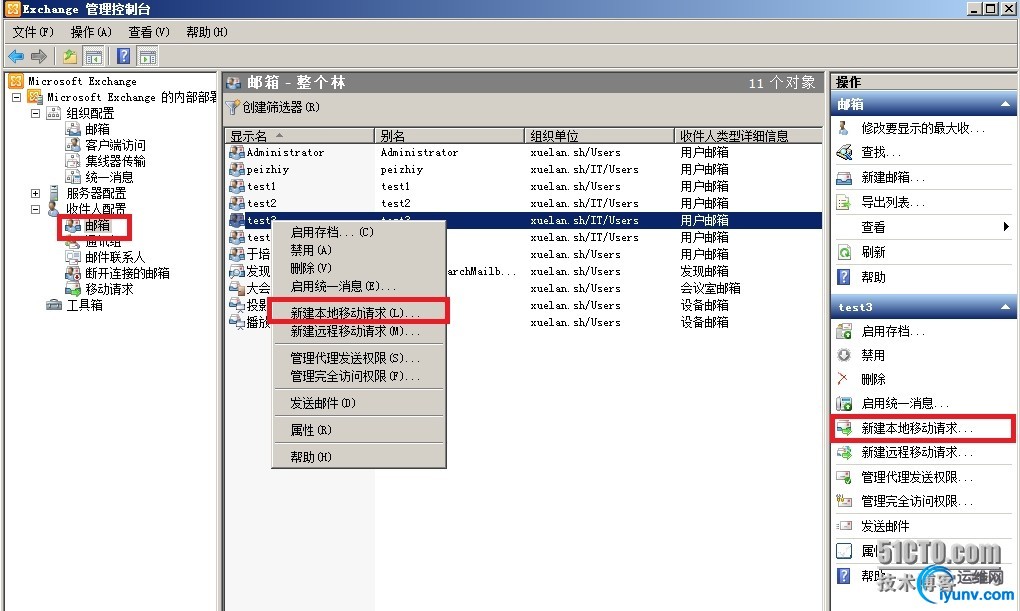Choose 新建本地移动请求(L) from context menu
Screen dimensions: 1020x611
click(x=359, y=313)
